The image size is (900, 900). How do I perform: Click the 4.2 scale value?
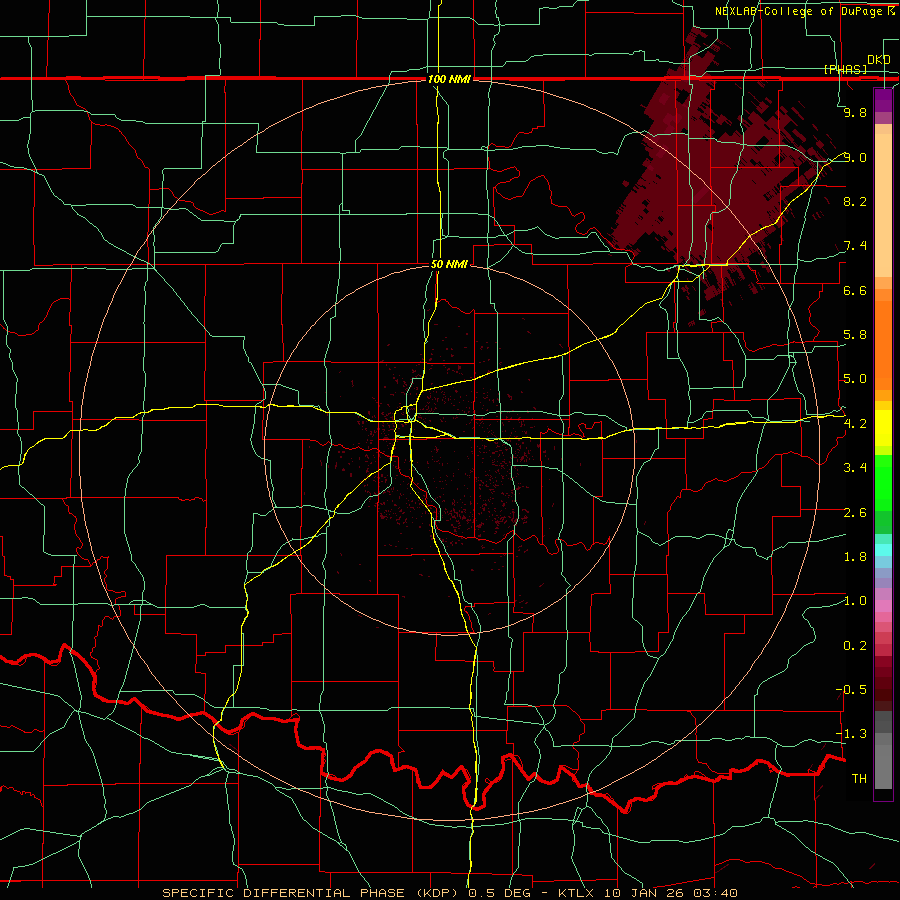coord(855,424)
